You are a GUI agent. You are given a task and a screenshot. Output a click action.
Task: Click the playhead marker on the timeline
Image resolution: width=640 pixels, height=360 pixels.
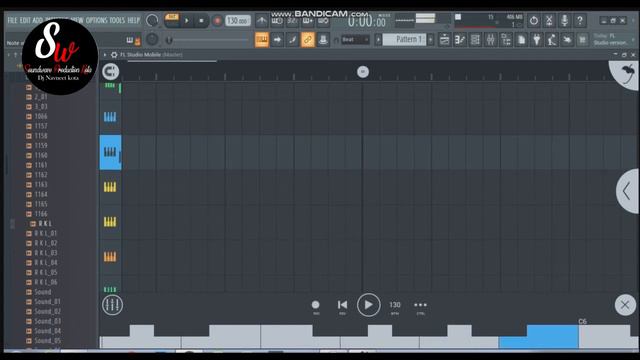pyautogui.click(x=363, y=72)
